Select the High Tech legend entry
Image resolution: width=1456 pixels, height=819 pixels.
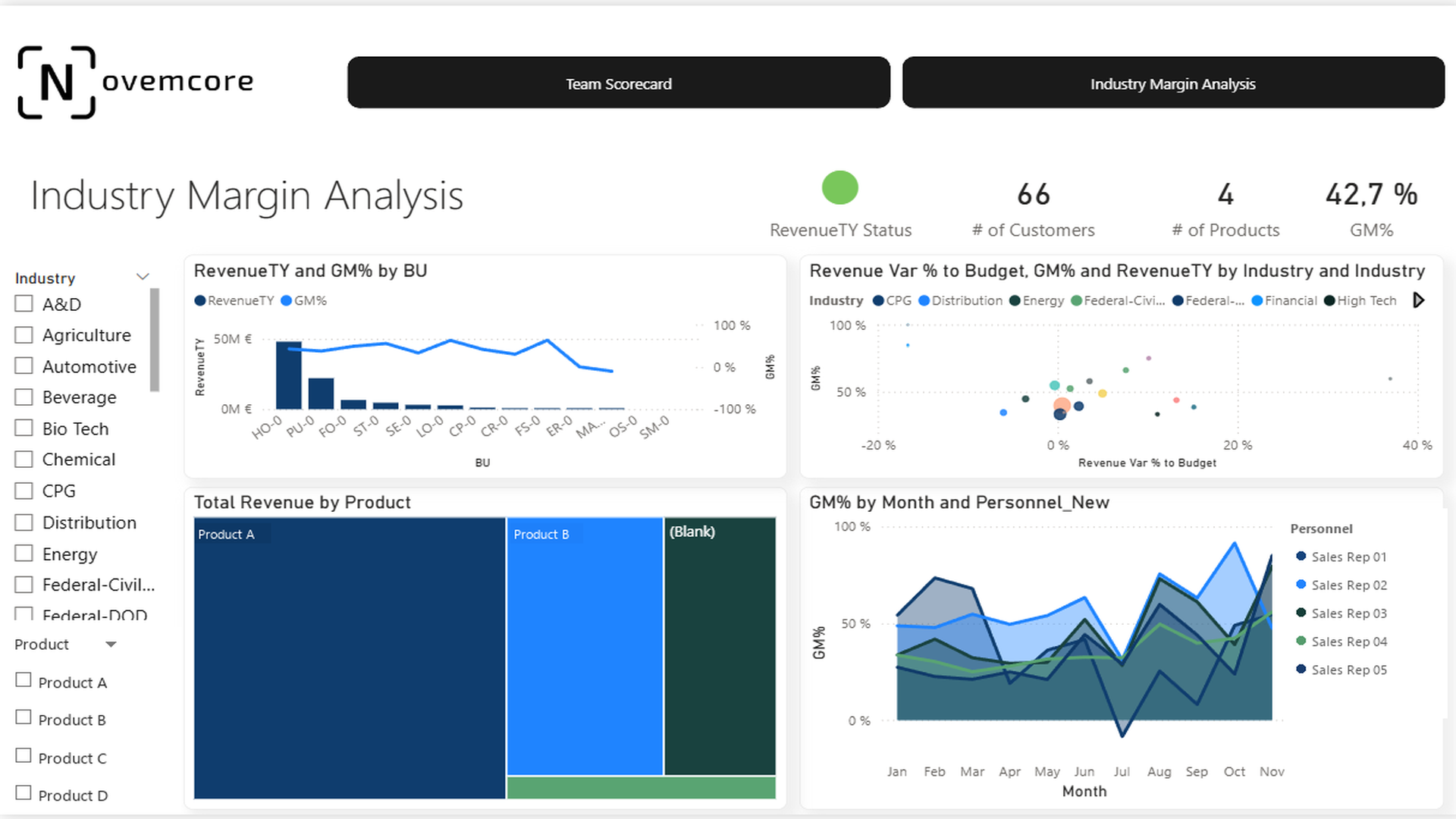1360,300
